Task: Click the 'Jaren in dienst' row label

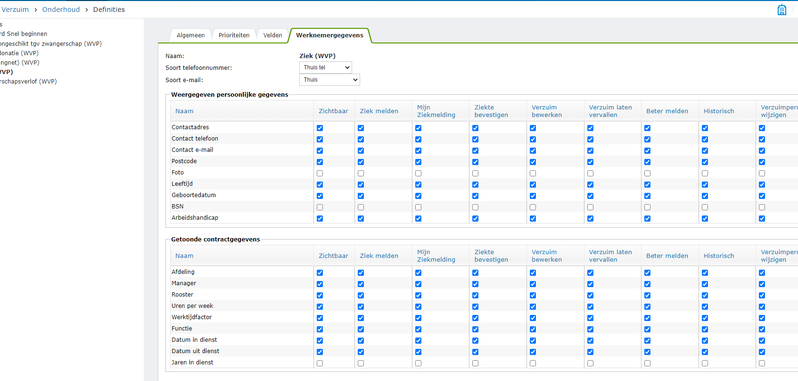Action: 192,362
